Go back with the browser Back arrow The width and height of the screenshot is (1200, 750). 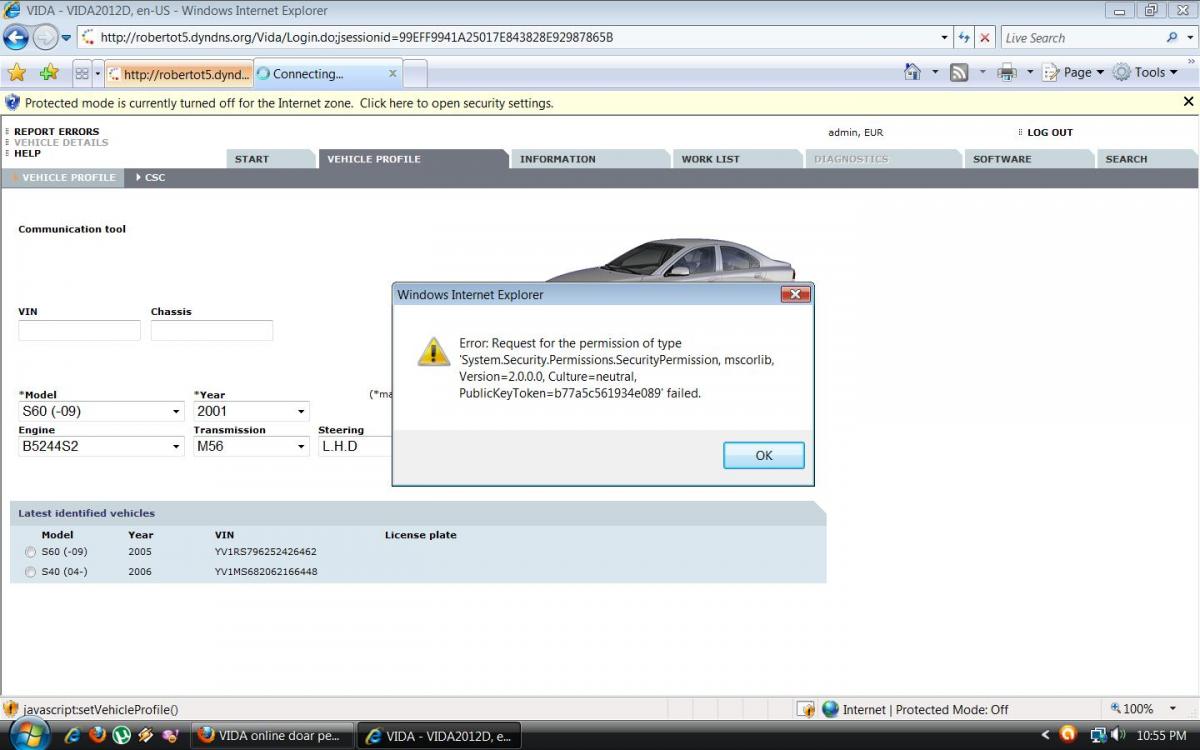tap(16, 38)
